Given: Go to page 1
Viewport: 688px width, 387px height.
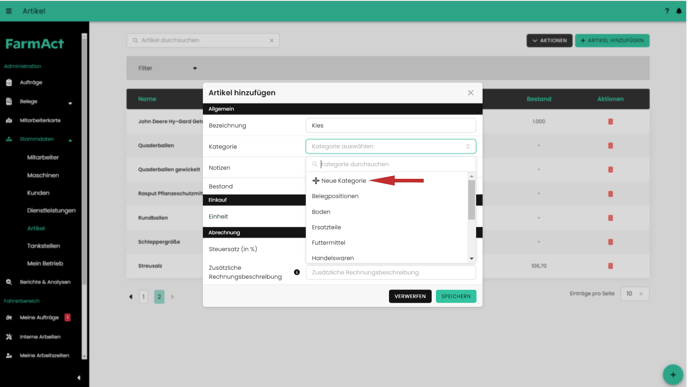Looking at the screenshot, I should [x=143, y=297].
